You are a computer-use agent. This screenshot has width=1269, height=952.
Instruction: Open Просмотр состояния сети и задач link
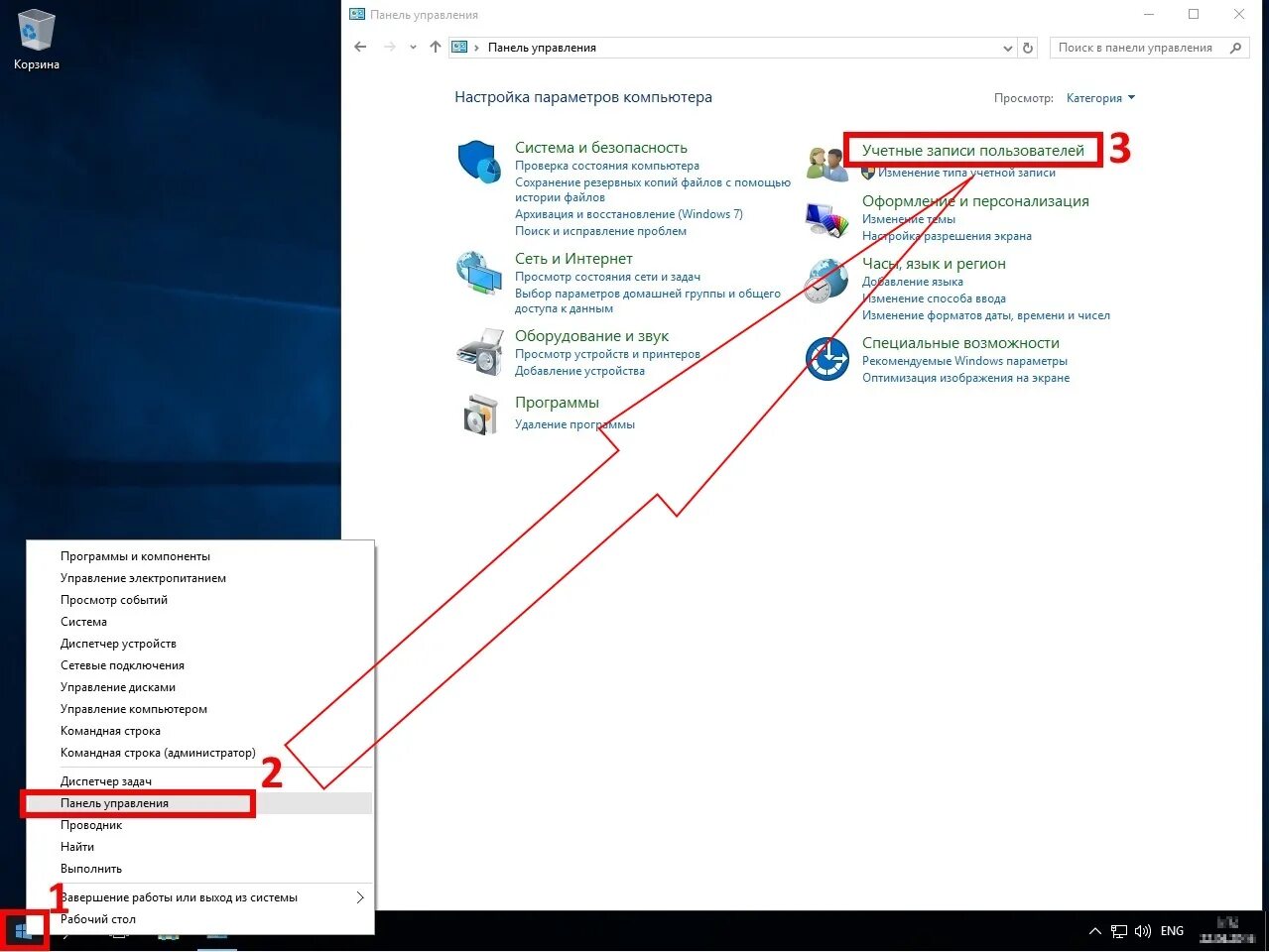coord(607,277)
